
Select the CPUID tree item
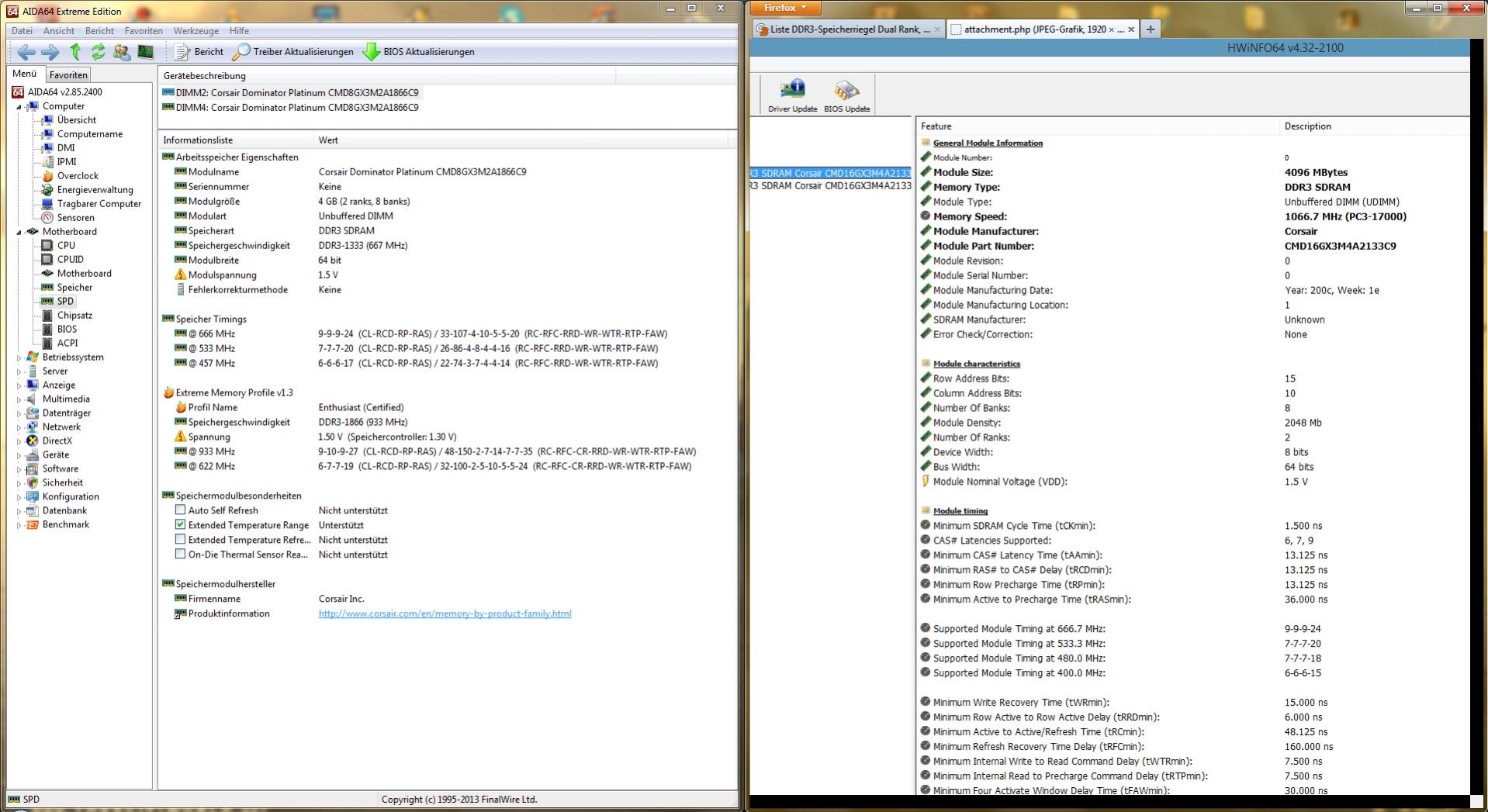click(70, 260)
